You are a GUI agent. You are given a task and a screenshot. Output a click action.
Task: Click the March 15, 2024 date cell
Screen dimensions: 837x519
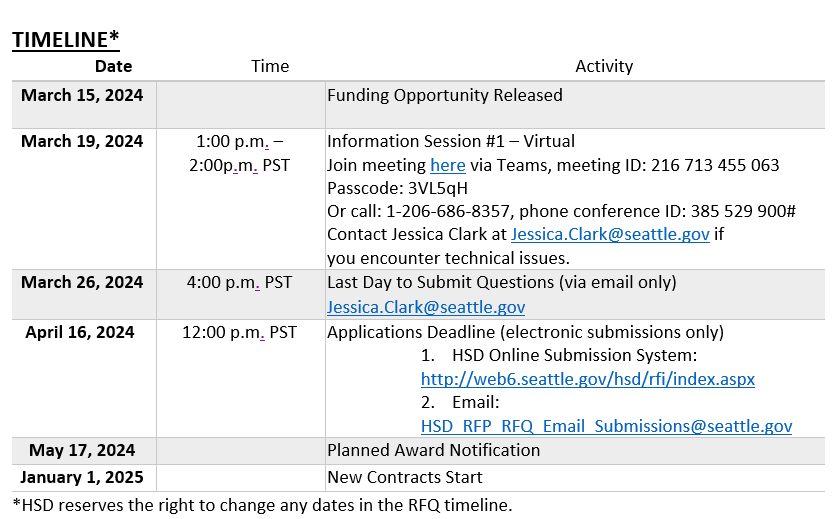(82, 96)
